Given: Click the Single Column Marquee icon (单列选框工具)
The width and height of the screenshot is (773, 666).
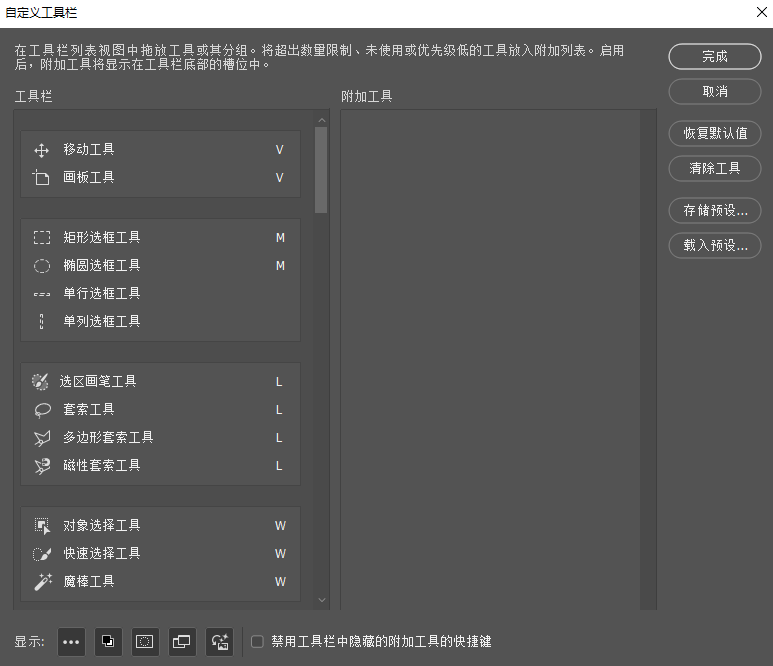Looking at the screenshot, I should pyautogui.click(x=41, y=321).
